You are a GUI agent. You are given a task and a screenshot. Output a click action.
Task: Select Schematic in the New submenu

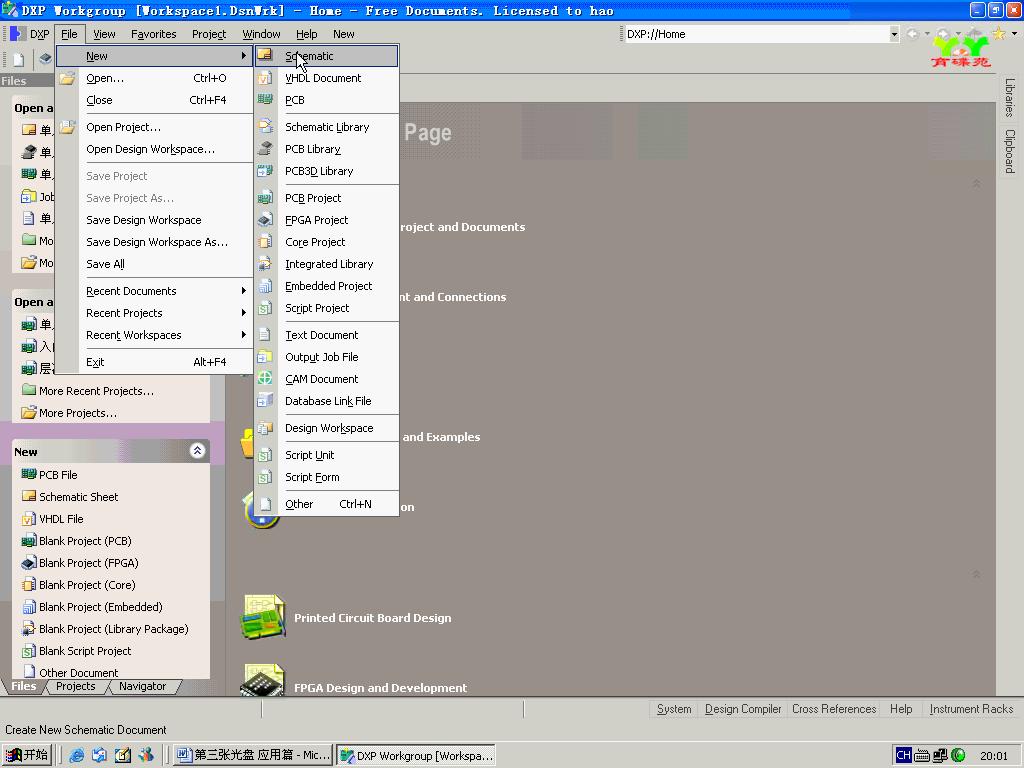tap(326, 56)
